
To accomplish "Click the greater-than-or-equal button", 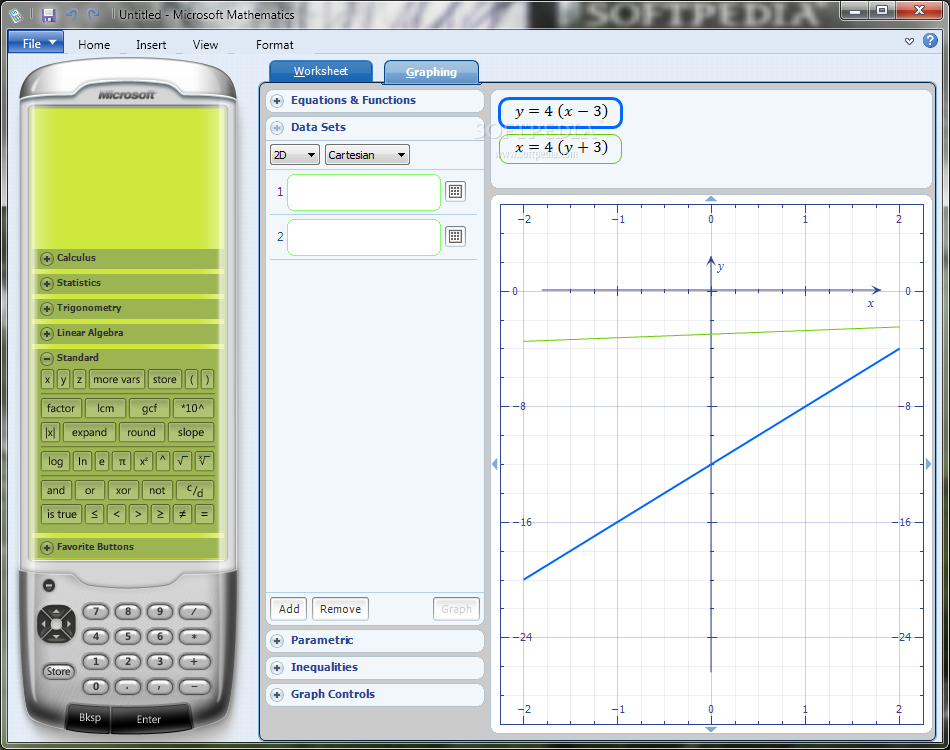I will pos(160,514).
